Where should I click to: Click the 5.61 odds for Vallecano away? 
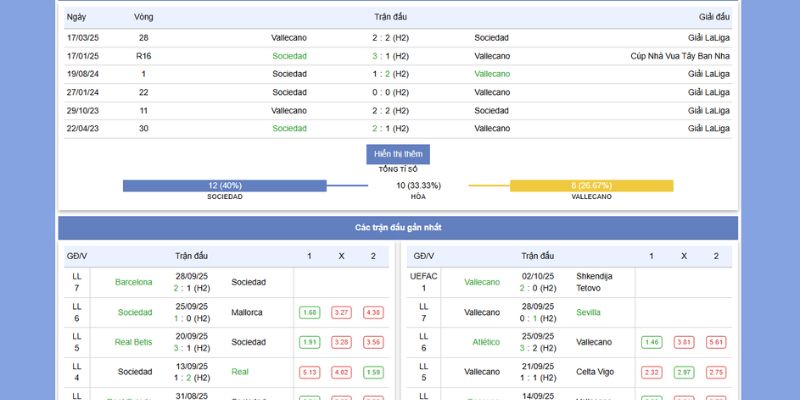pos(715,342)
